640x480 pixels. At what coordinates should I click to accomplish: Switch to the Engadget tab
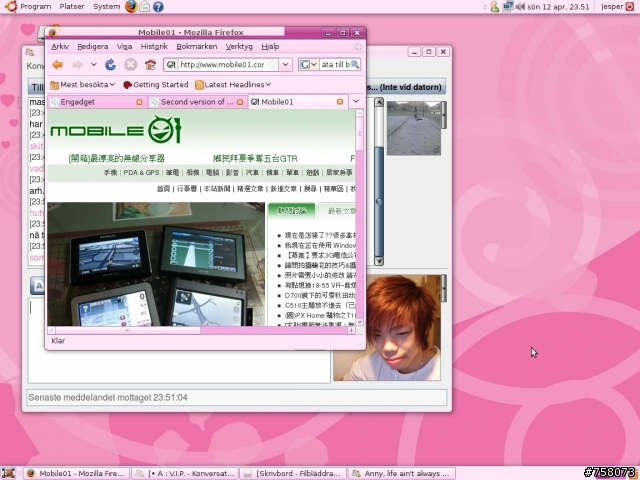pos(96,102)
